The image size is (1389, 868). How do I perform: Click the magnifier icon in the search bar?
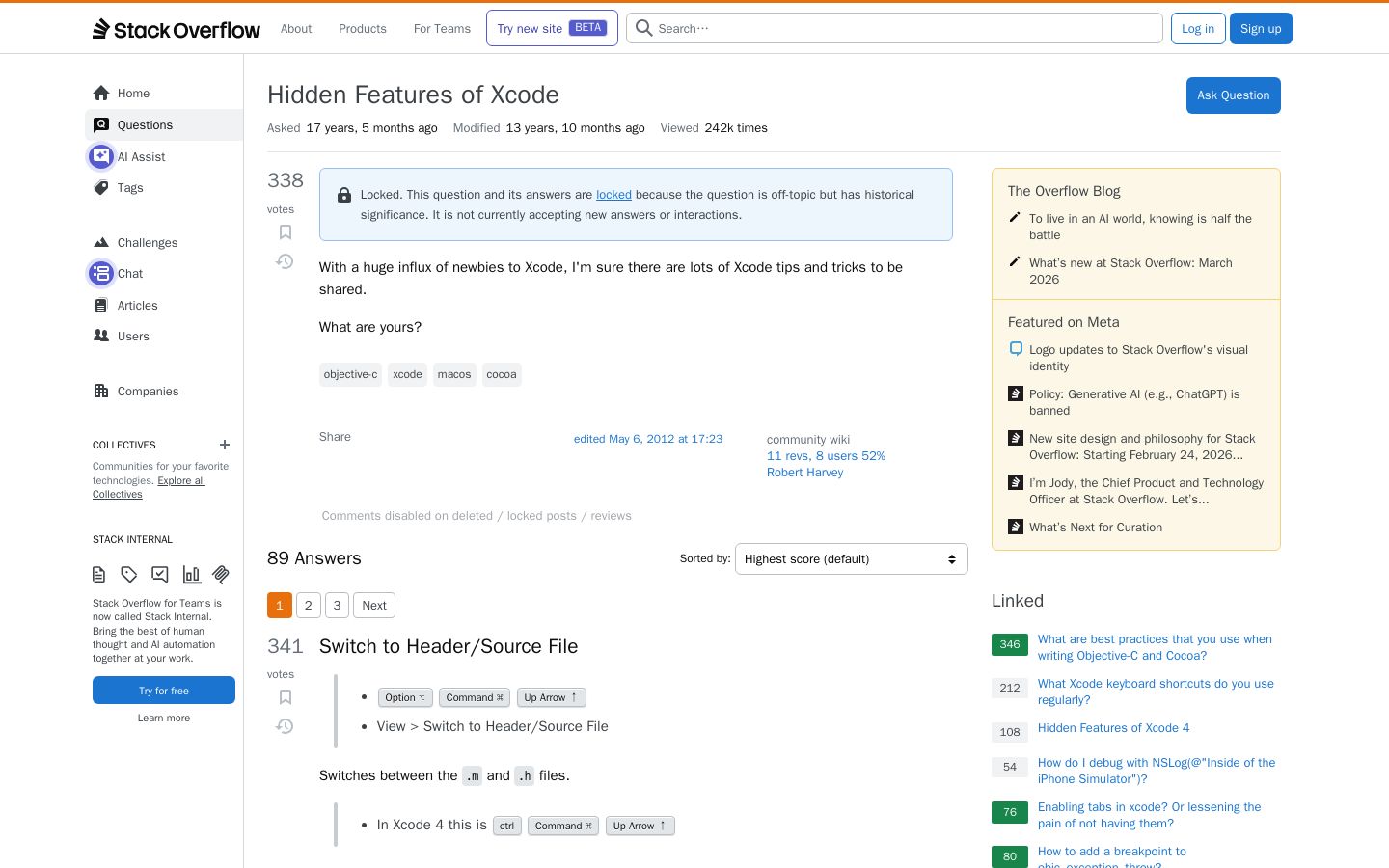click(x=644, y=28)
